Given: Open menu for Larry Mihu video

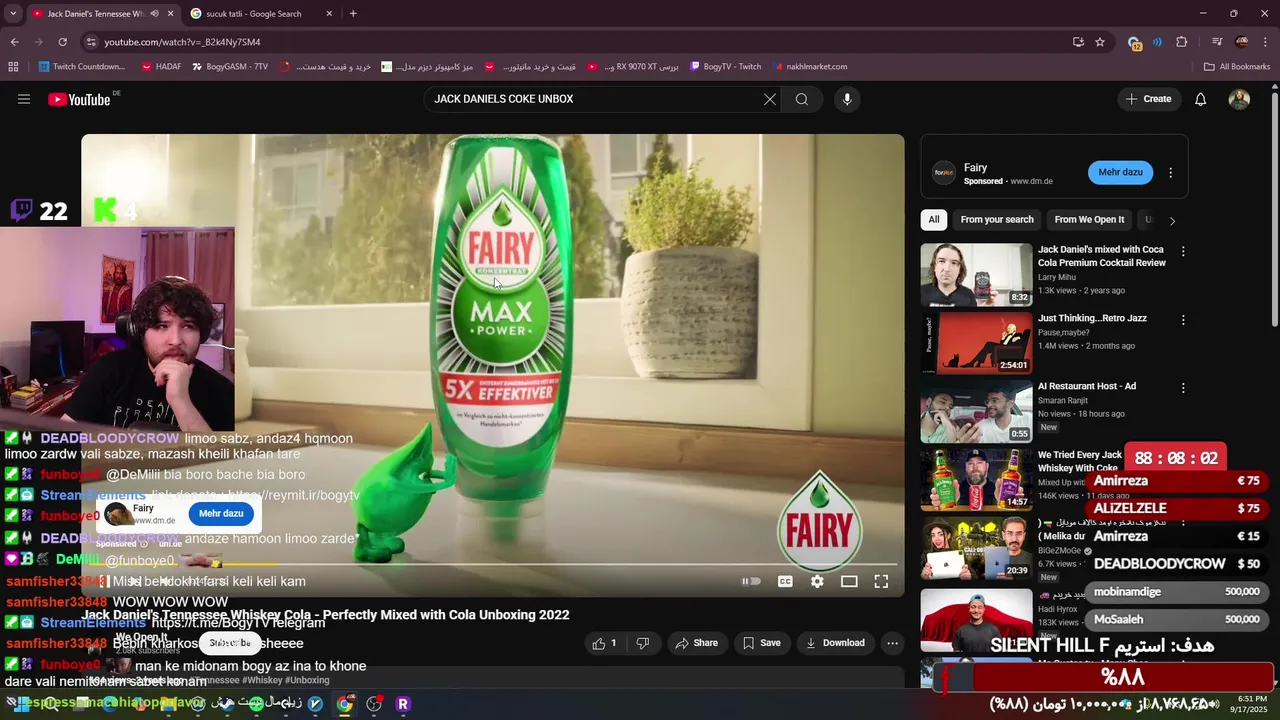Looking at the screenshot, I should [x=1183, y=252].
